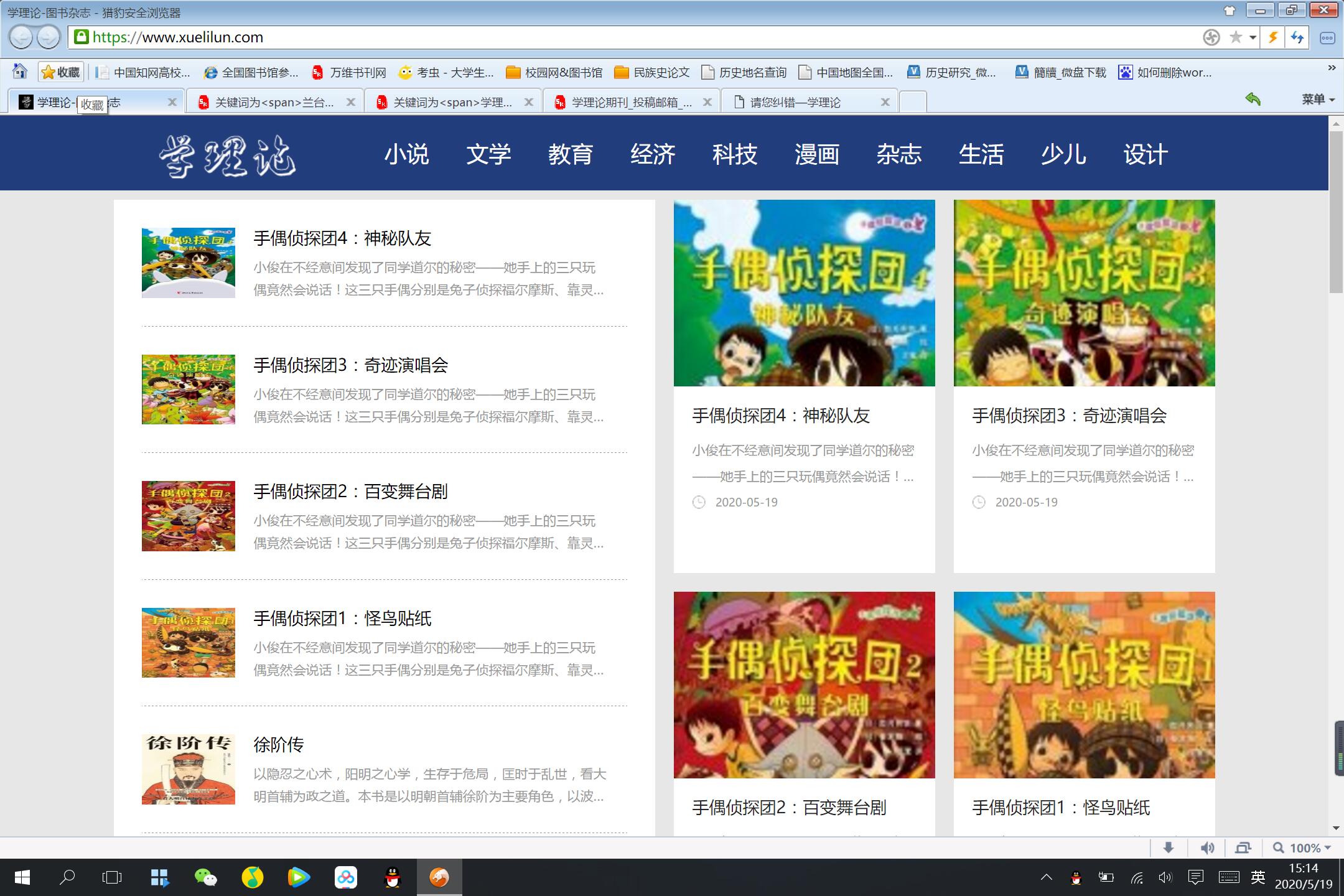
Task: Go to the 生活 category
Action: click(x=981, y=154)
